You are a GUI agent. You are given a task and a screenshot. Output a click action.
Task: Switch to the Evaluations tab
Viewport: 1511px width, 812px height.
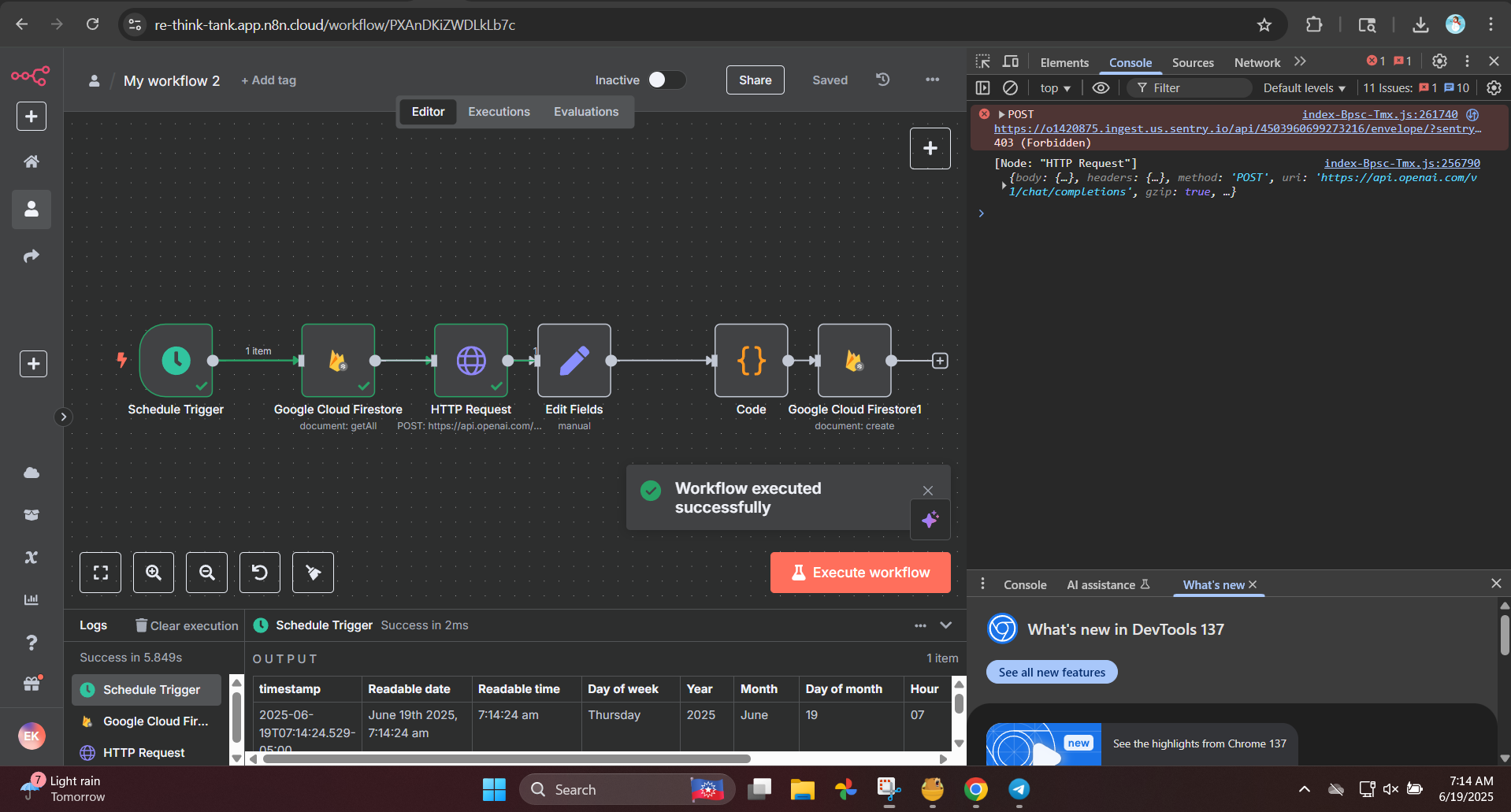586,112
